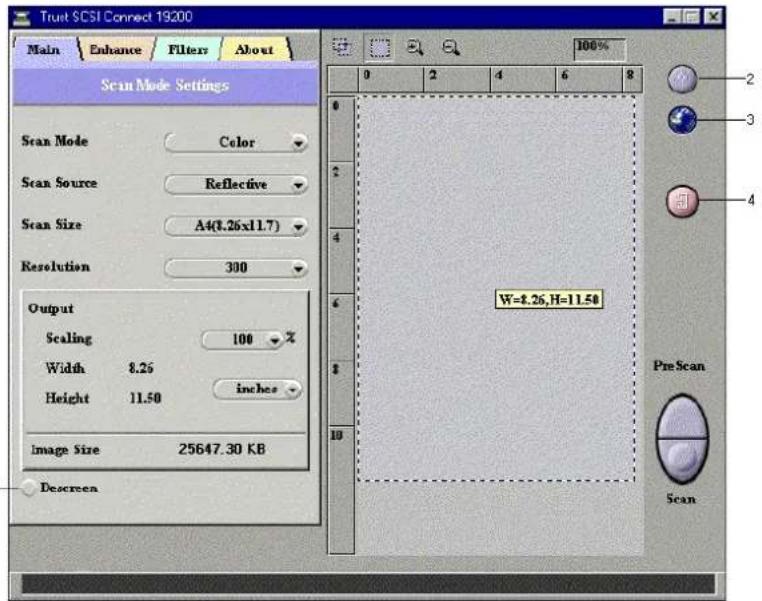762x601 pixels.
Task: Open the Enhance tab
Action: point(115,50)
